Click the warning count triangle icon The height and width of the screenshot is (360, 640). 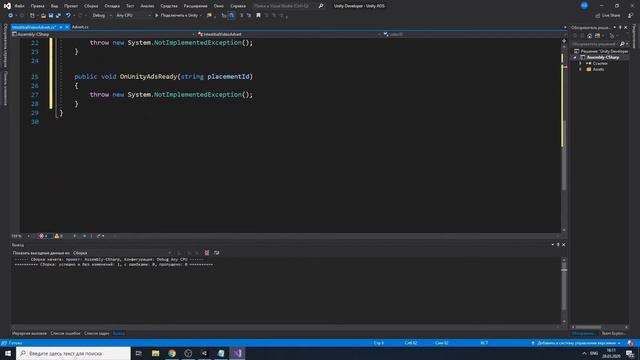coord(57,236)
